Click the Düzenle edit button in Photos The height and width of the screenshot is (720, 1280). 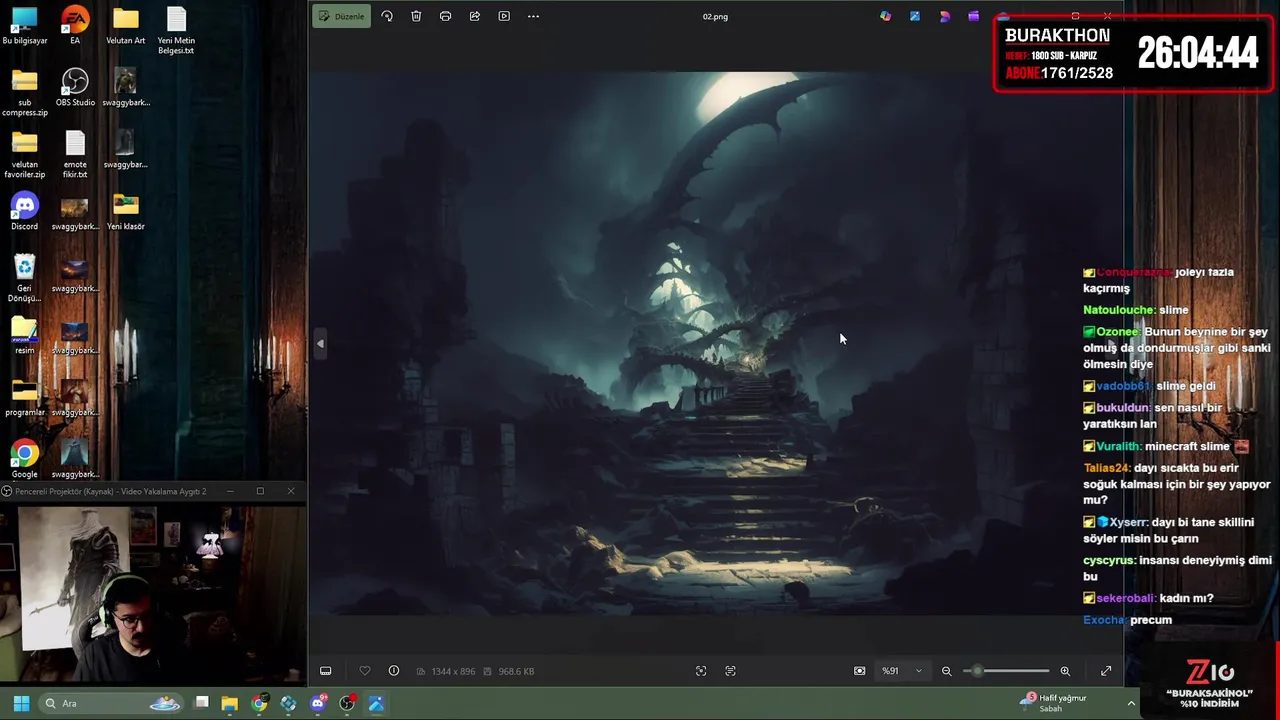pyautogui.click(x=341, y=16)
